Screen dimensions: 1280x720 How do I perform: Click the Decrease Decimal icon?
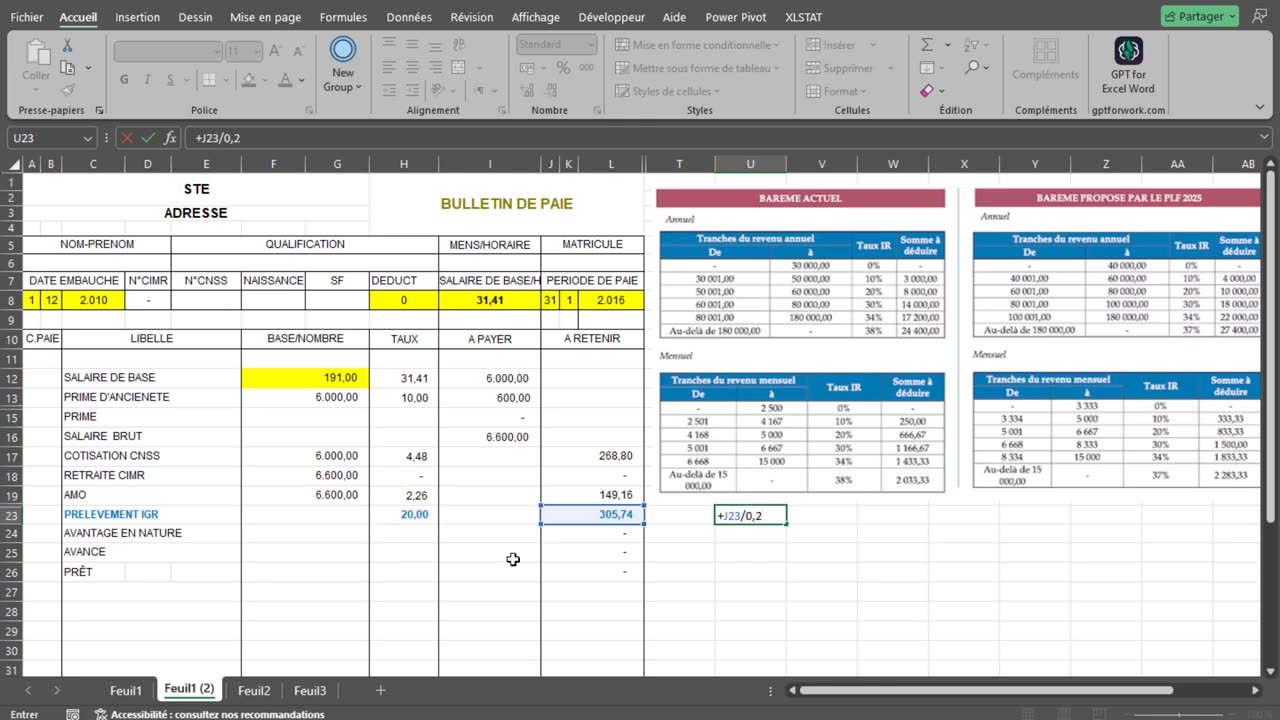pyautogui.click(x=552, y=92)
